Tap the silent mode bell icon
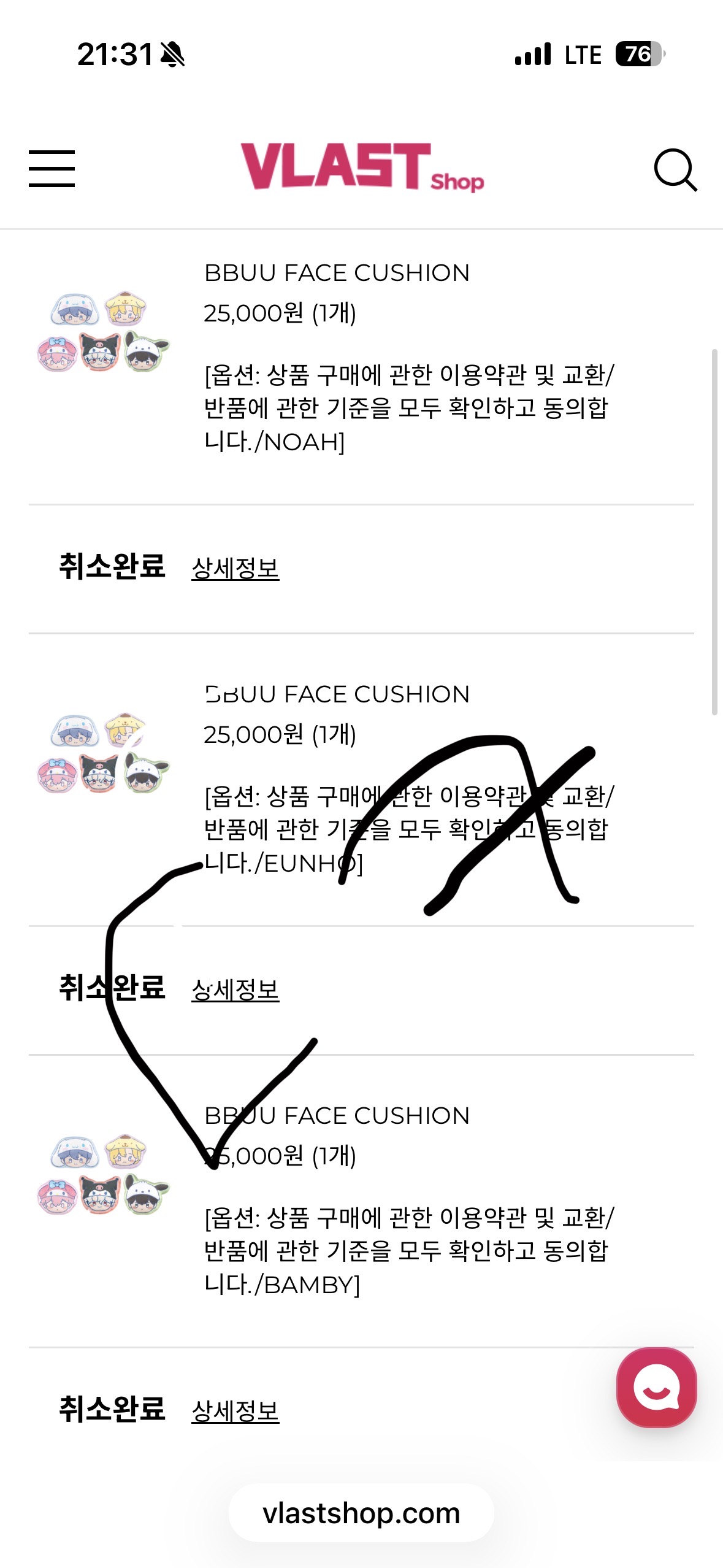 coord(172,55)
